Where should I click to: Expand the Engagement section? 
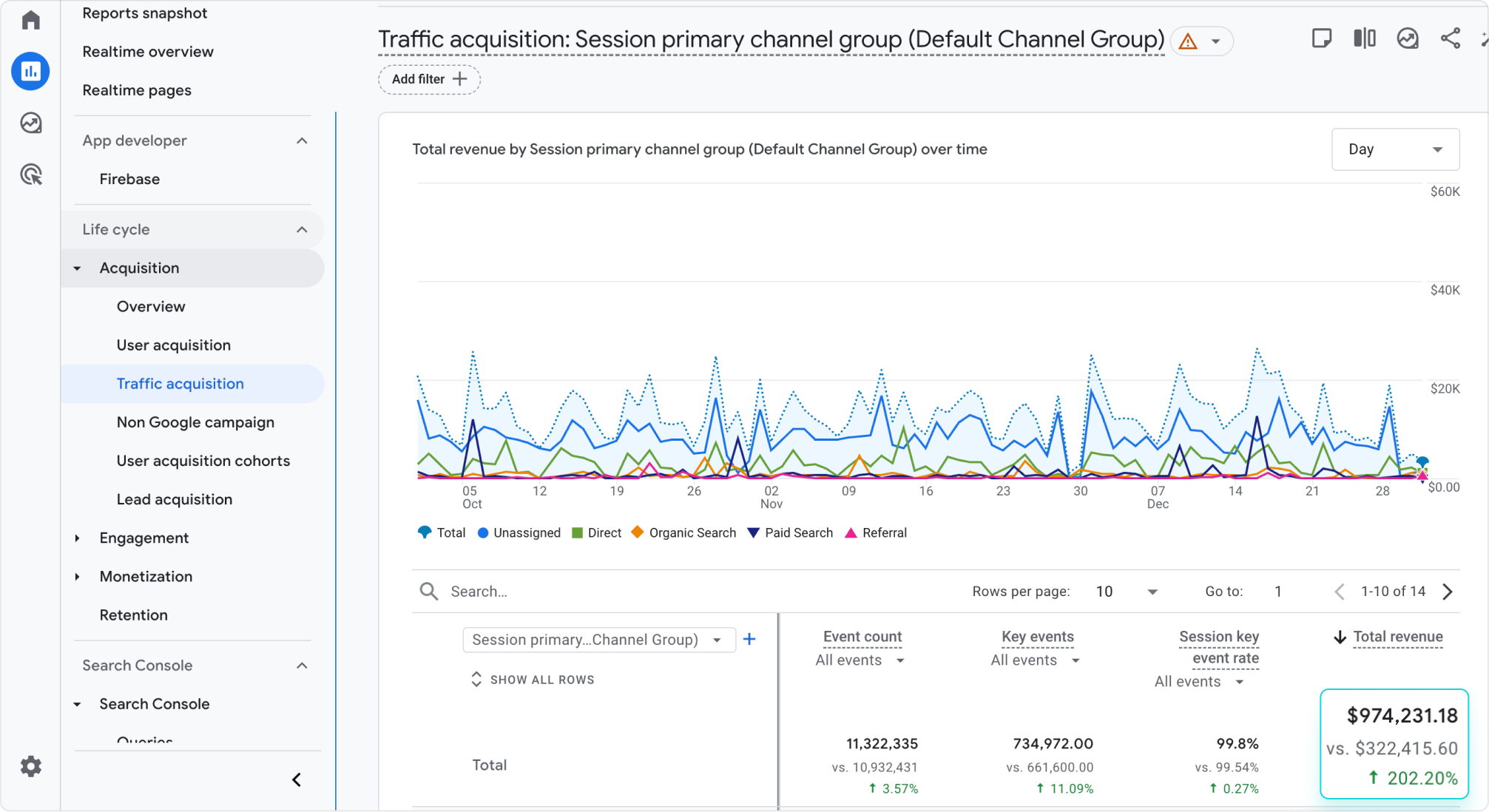(144, 538)
